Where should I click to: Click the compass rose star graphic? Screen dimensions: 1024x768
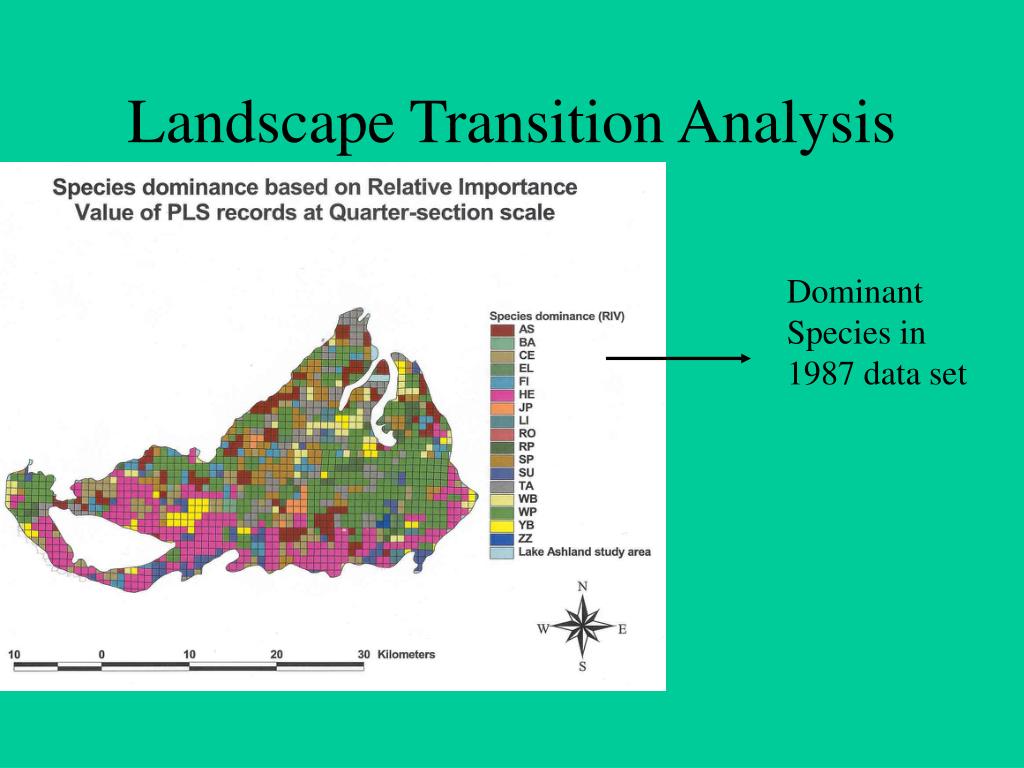tap(583, 628)
